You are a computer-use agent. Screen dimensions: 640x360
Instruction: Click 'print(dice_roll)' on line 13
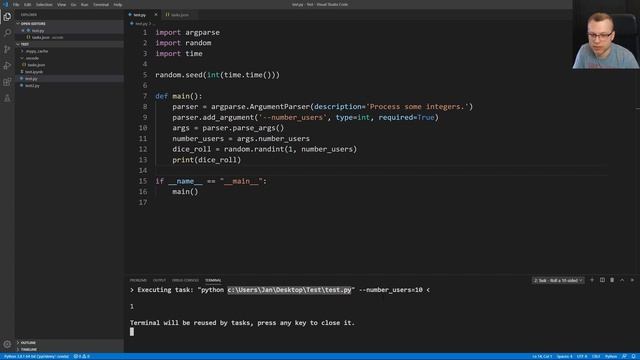pyautogui.click(x=206, y=160)
